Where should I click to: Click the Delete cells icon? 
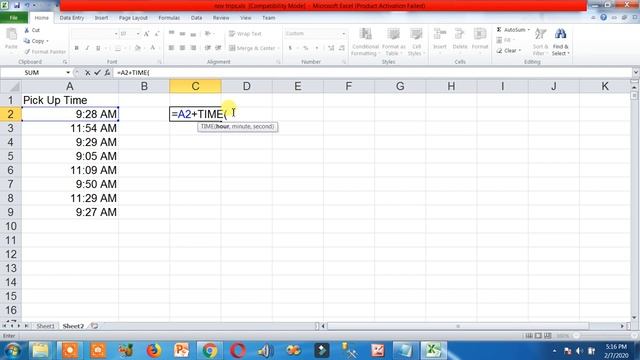pyautogui.click(x=460, y=34)
